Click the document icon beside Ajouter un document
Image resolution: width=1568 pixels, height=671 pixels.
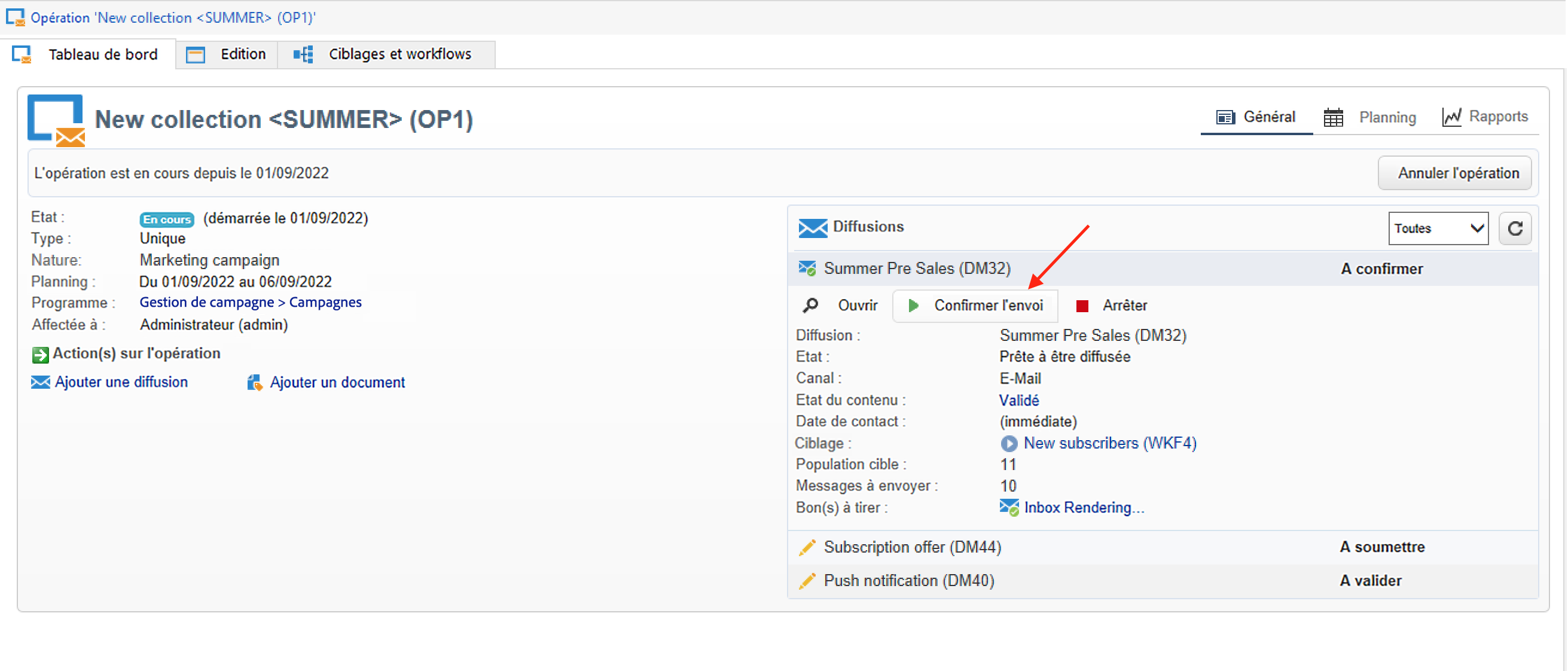tap(254, 382)
